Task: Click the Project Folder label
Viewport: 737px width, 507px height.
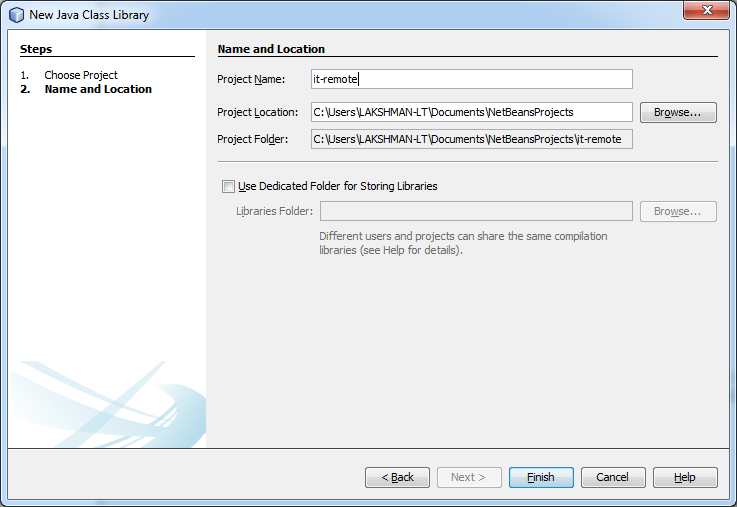Action: coord(252,140)
